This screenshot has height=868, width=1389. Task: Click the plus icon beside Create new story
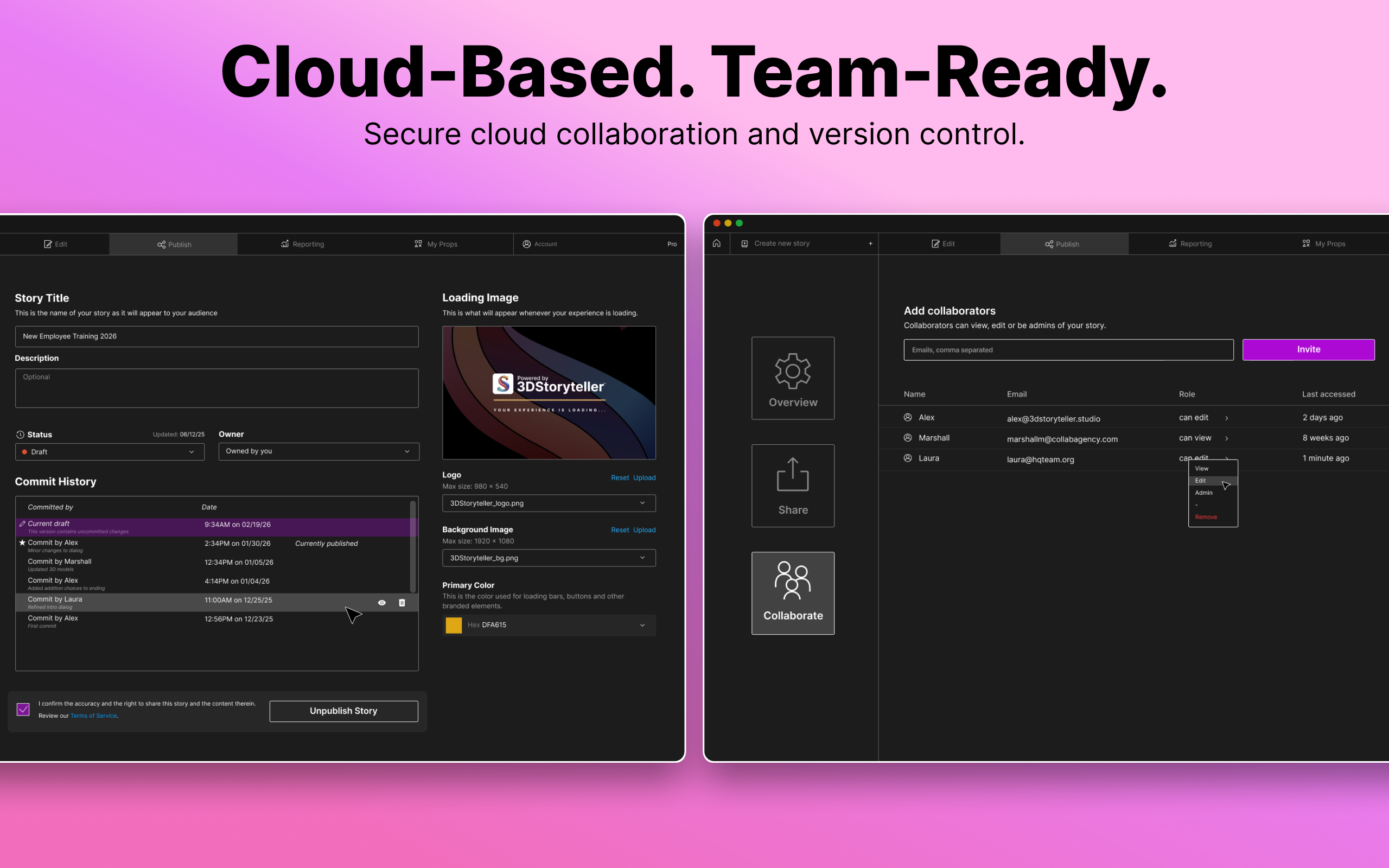point(870,244)
